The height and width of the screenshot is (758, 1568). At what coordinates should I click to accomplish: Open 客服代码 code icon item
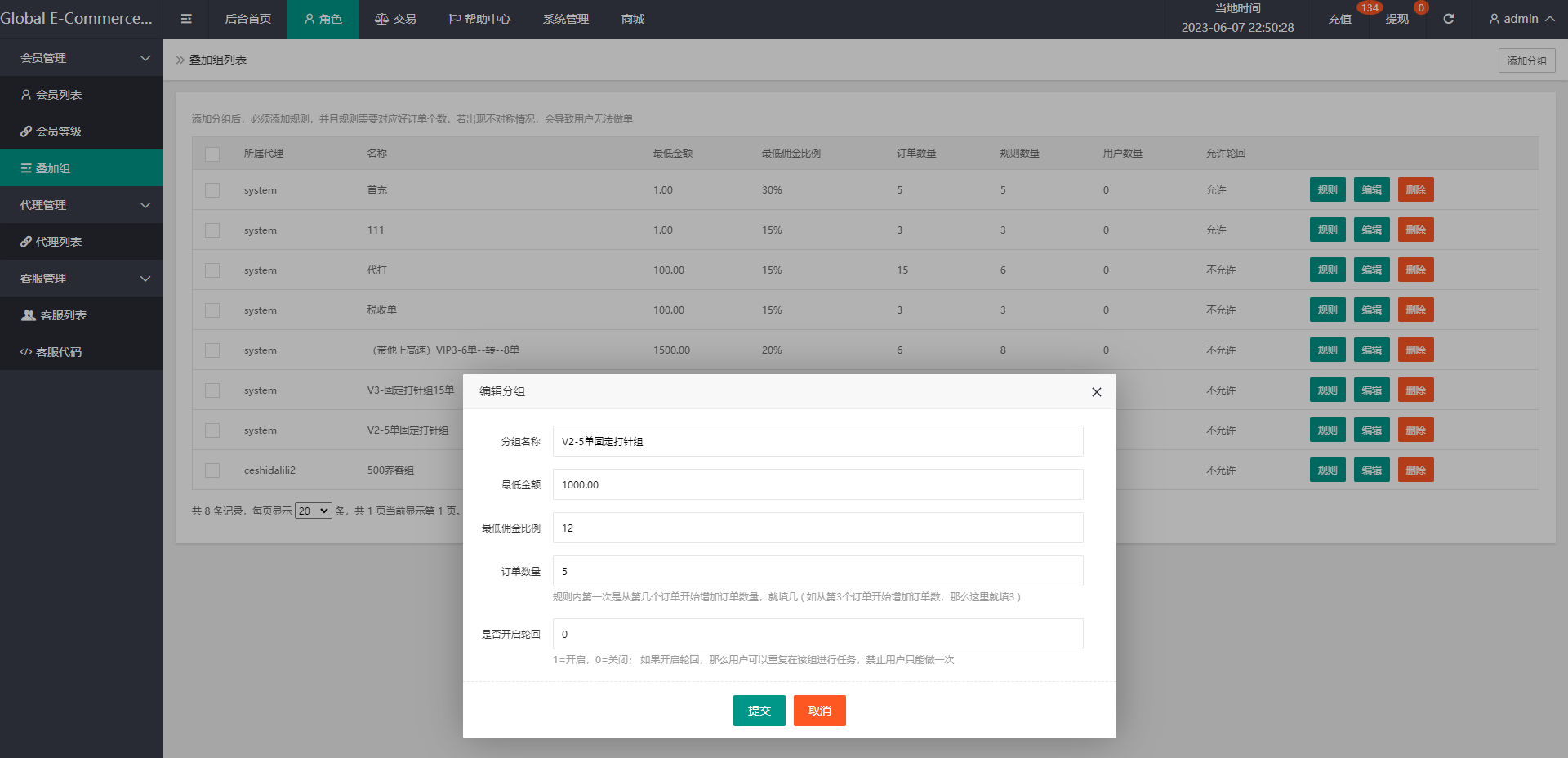[x=57, y=352]
